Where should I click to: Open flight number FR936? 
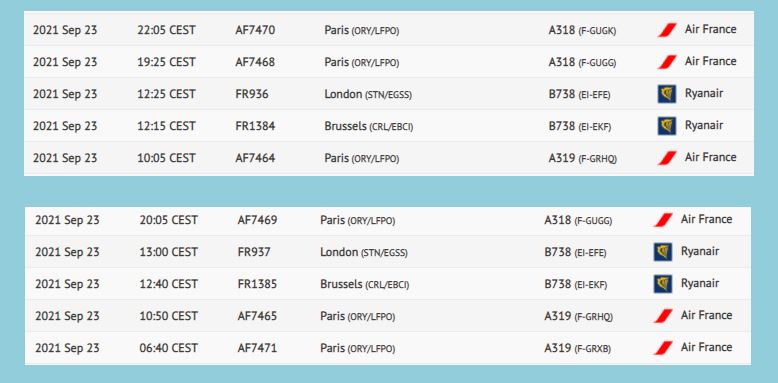click(252, 94)
